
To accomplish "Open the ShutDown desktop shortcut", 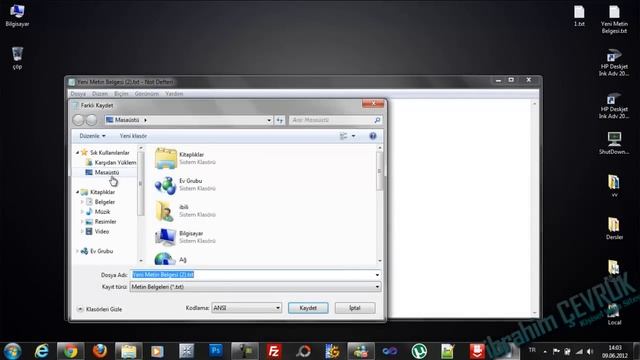I will (x=614, y=143).
